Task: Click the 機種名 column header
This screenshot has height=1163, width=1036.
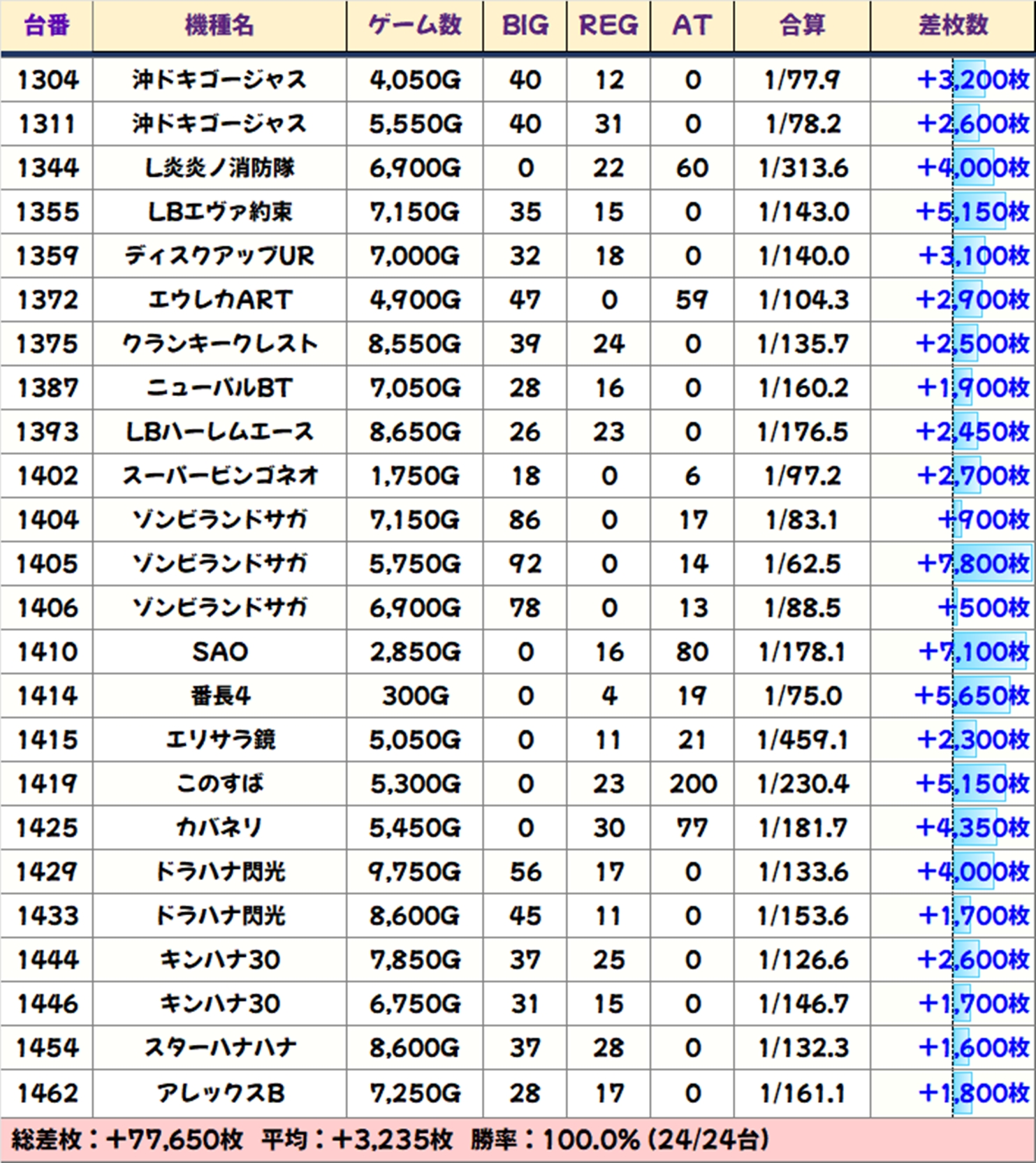Action: pyautogui.click(x=219, y=26)
